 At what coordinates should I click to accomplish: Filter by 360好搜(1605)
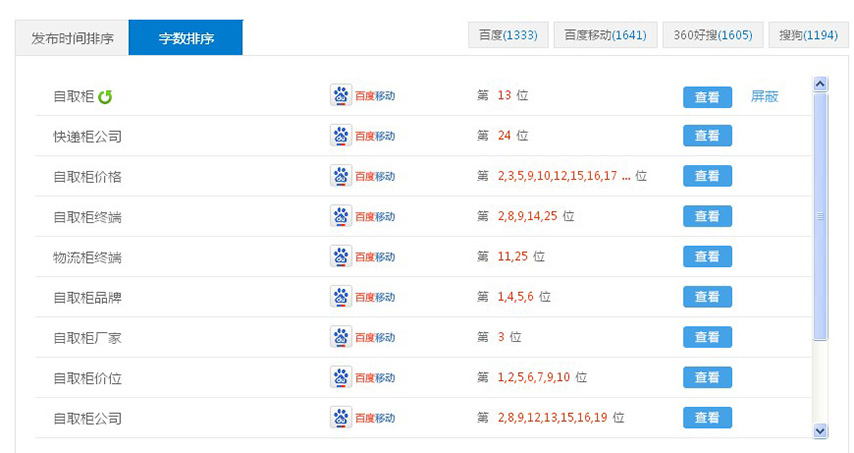tap(713, 35)
